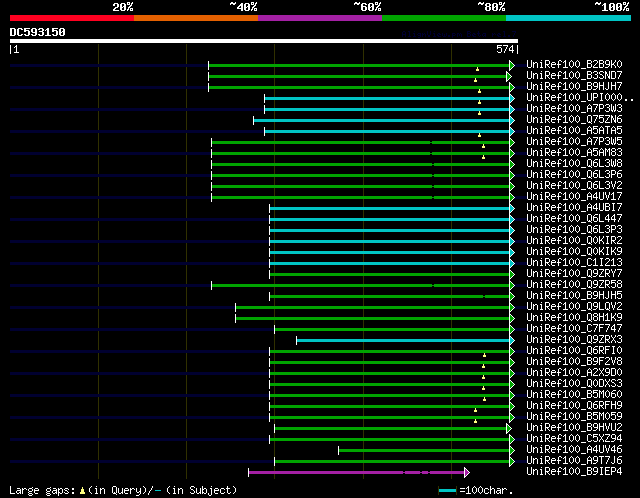Click the cyan 100char scale key
This screenshot has height=498, width=640.
(x=447, y=490)
